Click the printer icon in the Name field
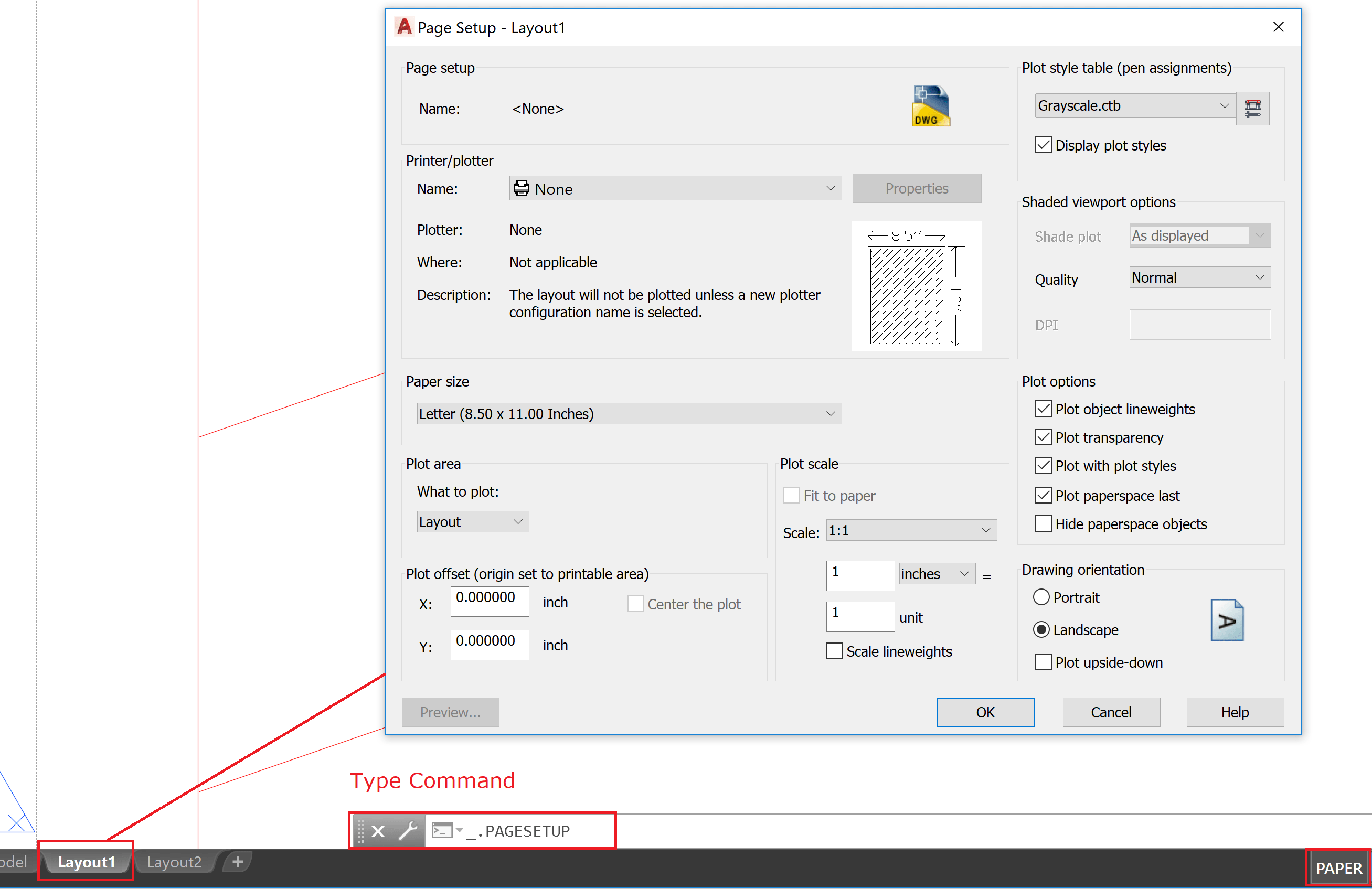1372x889 pixels. coord(521,188)
